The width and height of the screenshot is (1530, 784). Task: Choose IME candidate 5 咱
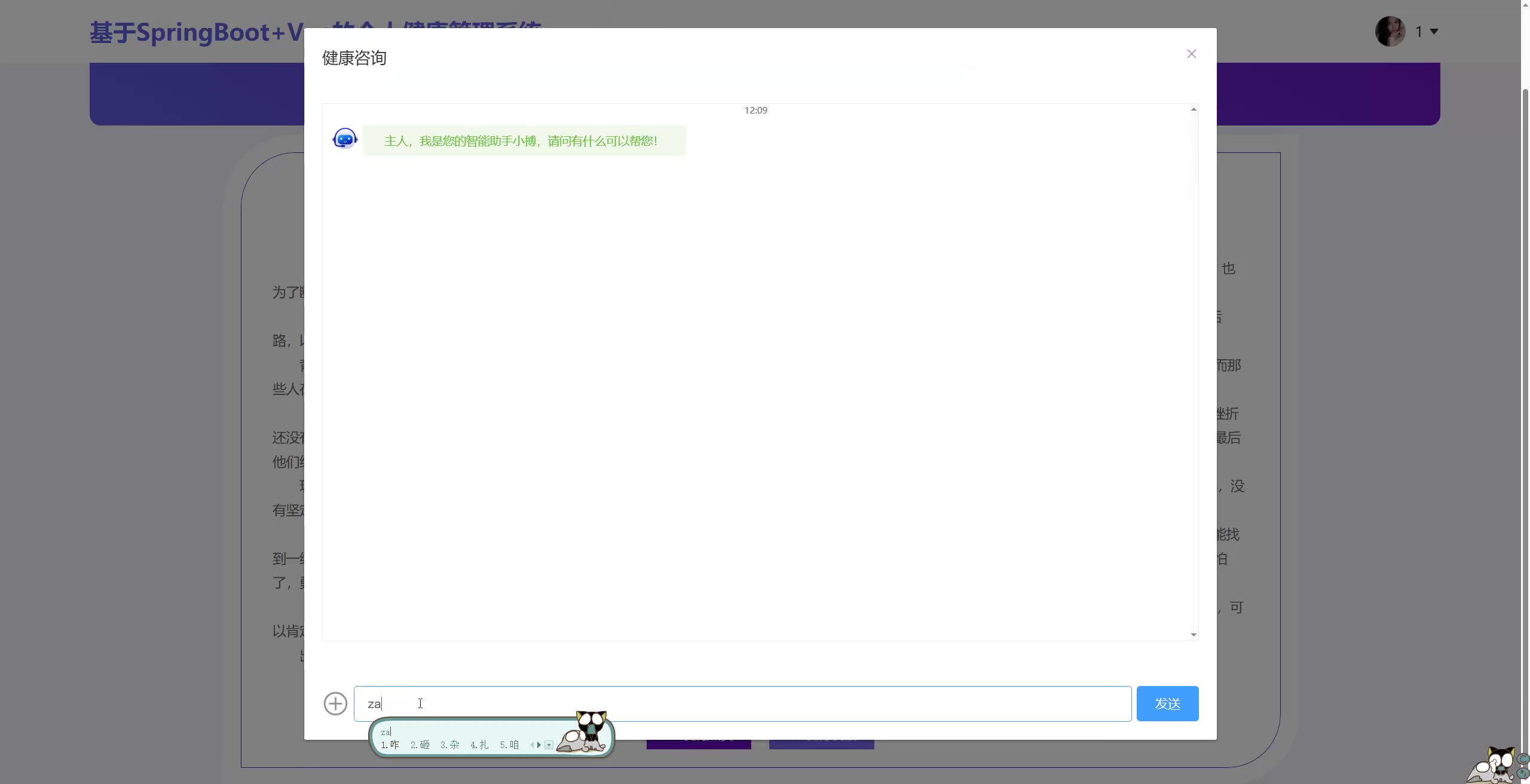(510, 745)
